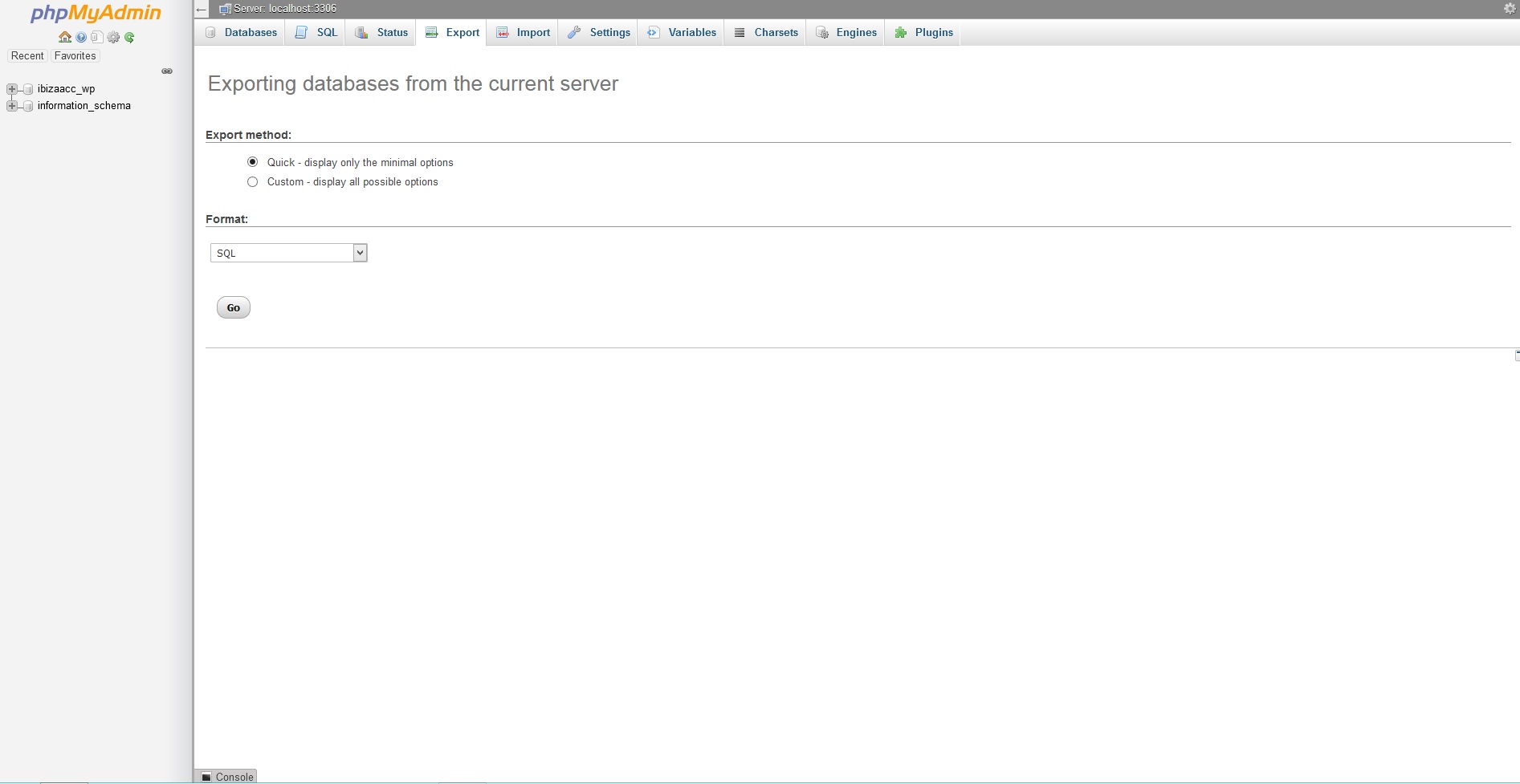Select the Custom export method radio button
This screenshot has width=1520, height=784.
click(252, 182)
